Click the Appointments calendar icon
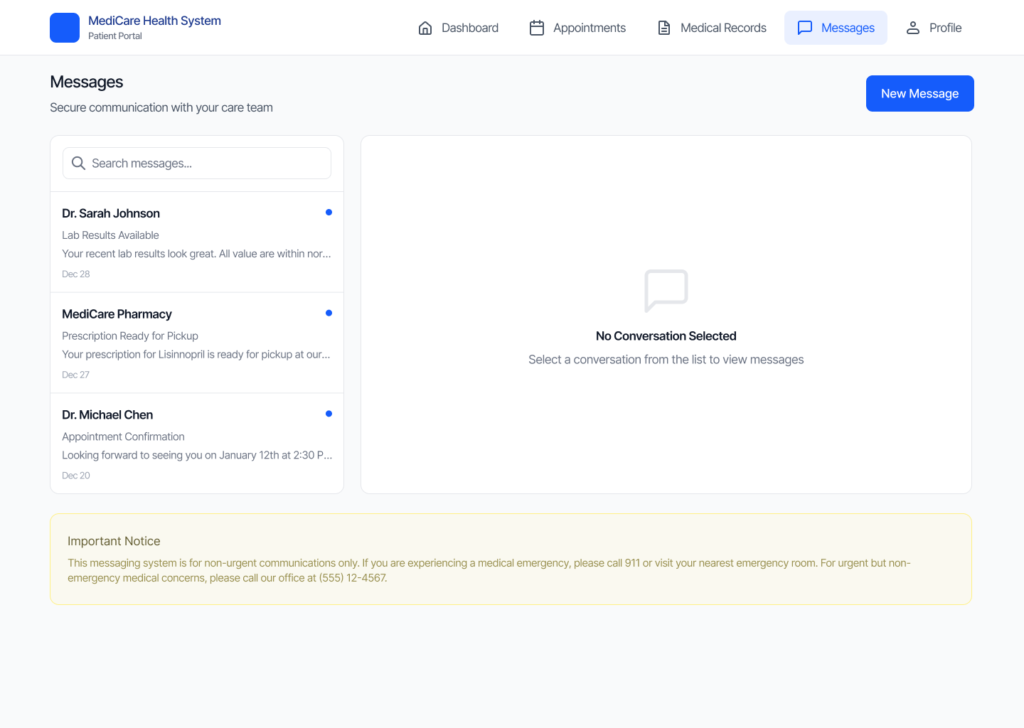This screenshot has height=728, width=1024. [x=537, y=28]
